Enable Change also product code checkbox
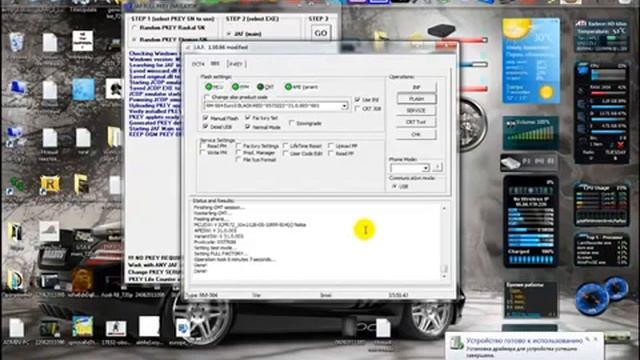640x360 pixels. point(207,97)
